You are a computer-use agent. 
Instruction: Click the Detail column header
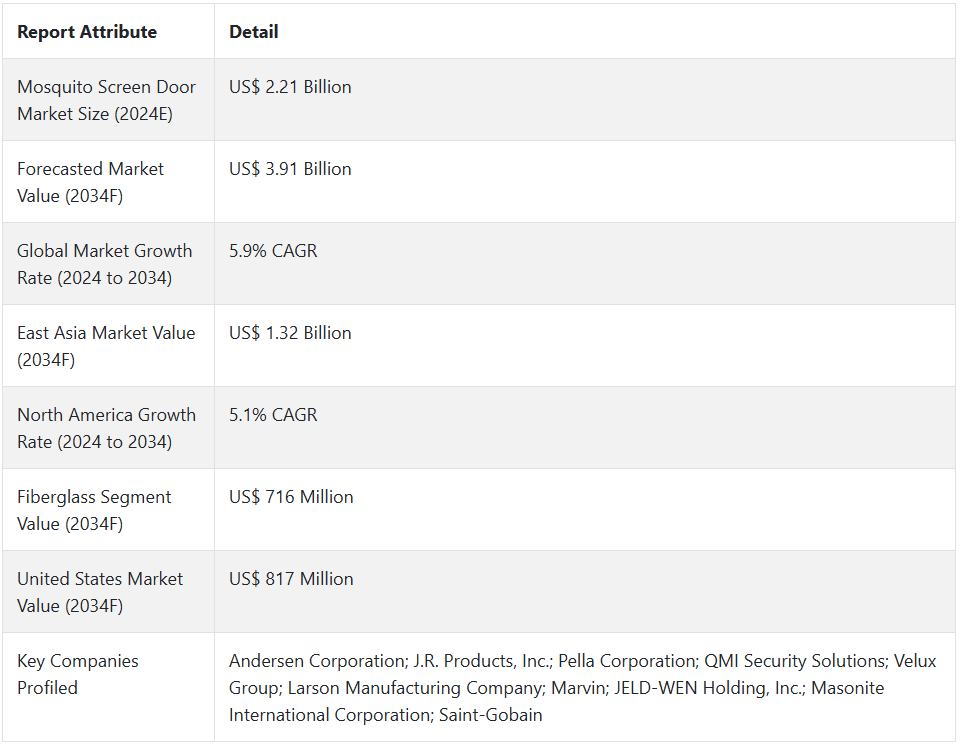(253, 32)
